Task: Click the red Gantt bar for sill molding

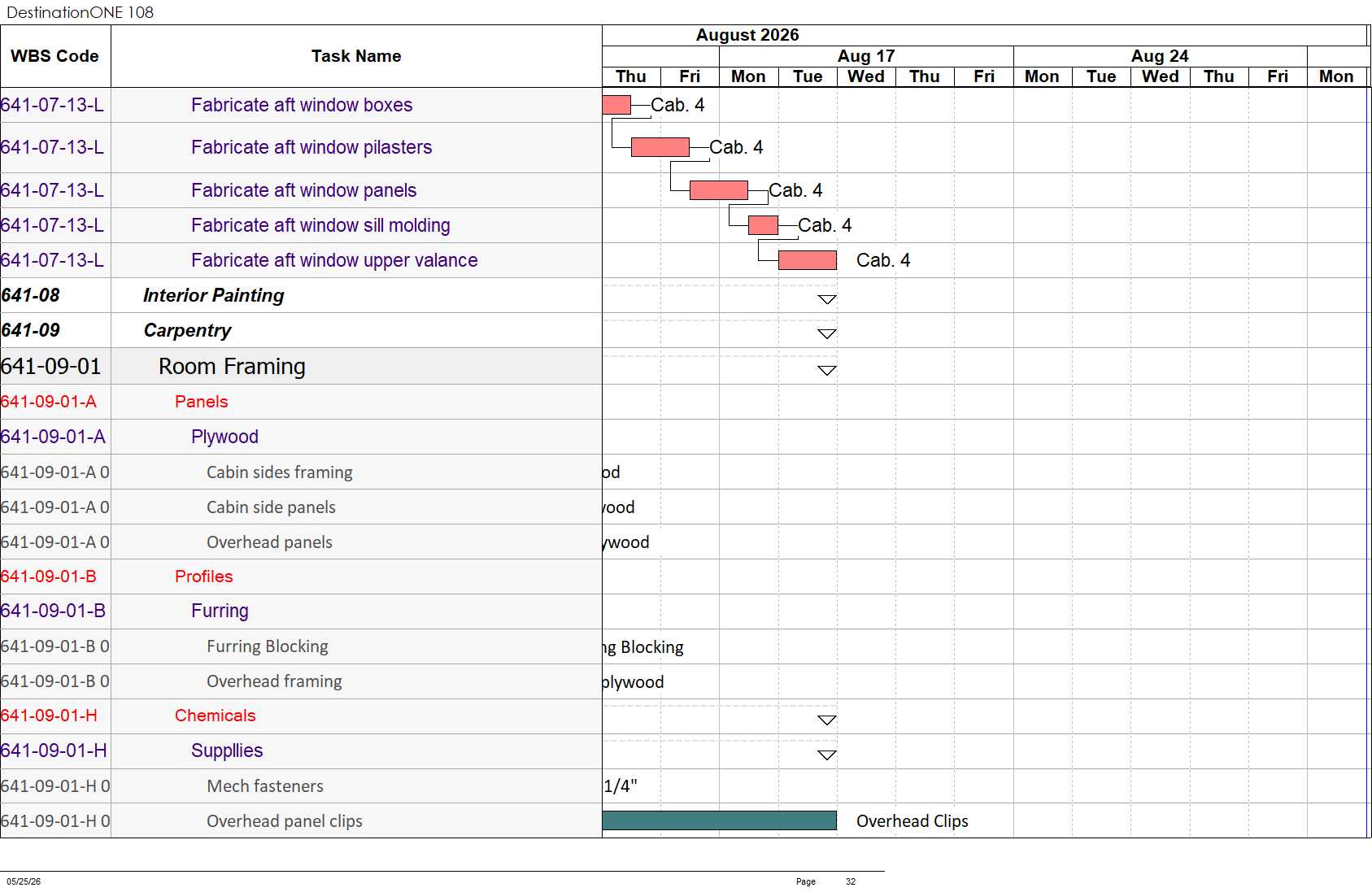Action: point(763,225)
